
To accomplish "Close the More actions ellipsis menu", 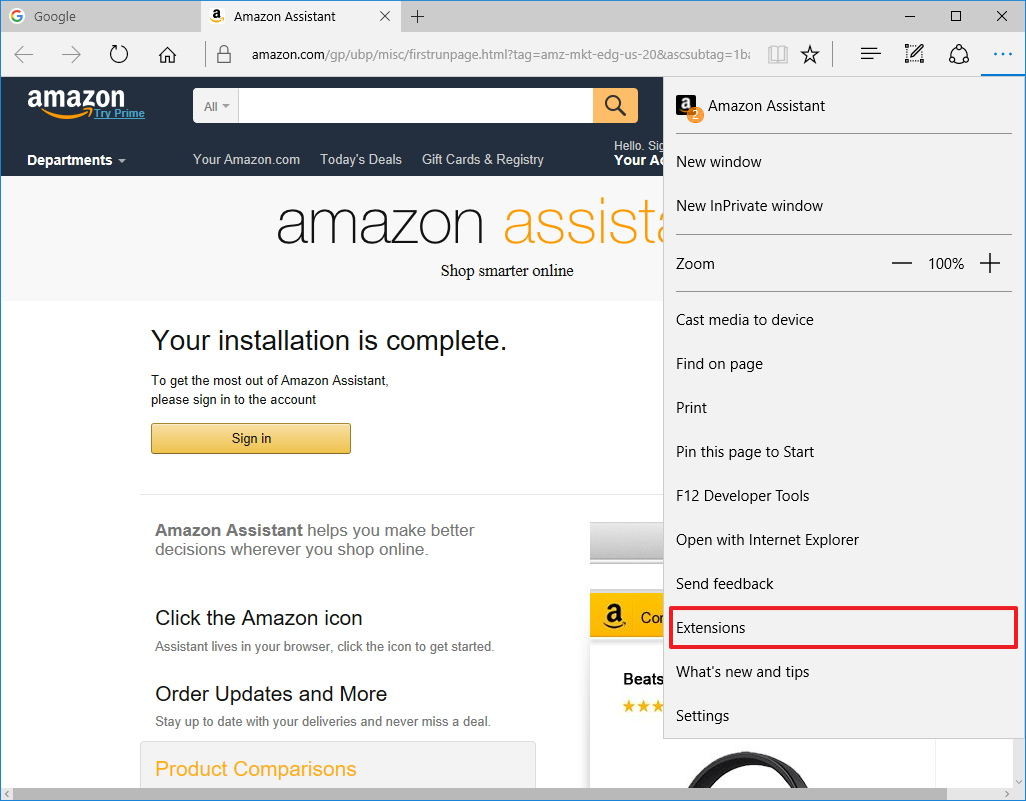I will pyautogui.click(x=1002, y=54).
